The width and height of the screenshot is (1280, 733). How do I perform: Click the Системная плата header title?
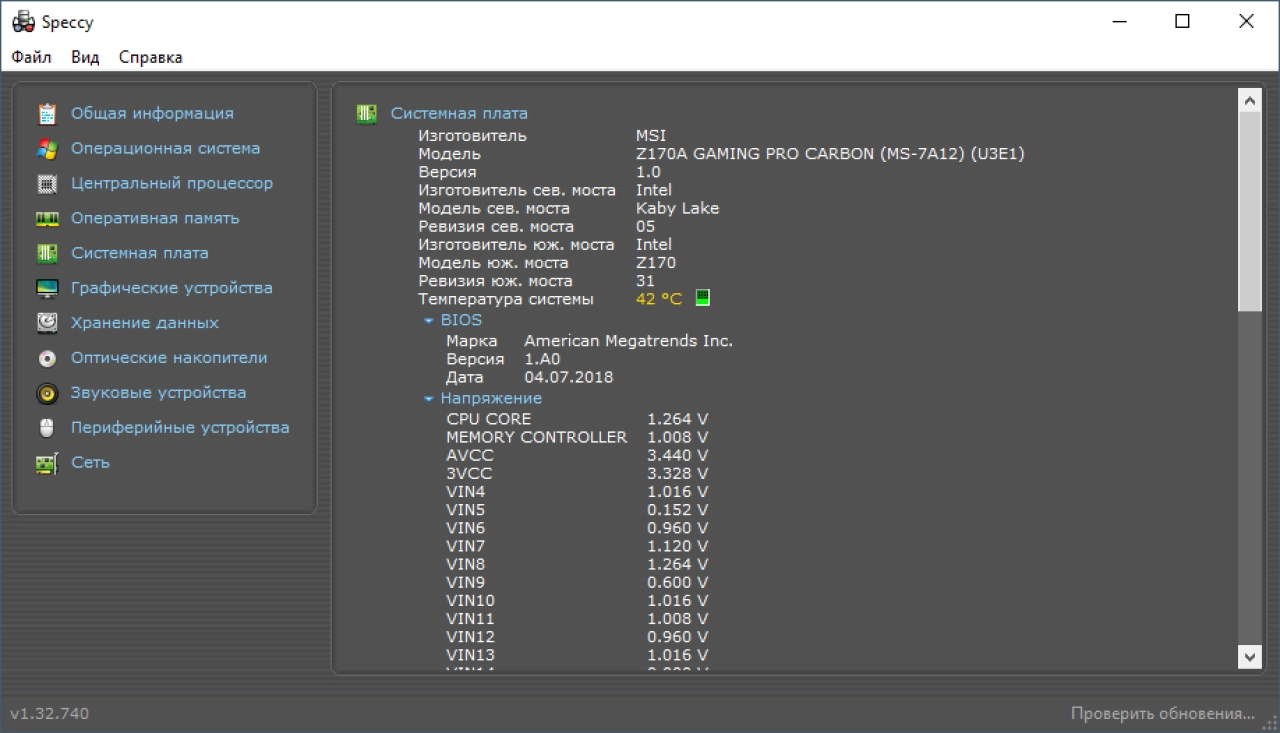[459, 114]
